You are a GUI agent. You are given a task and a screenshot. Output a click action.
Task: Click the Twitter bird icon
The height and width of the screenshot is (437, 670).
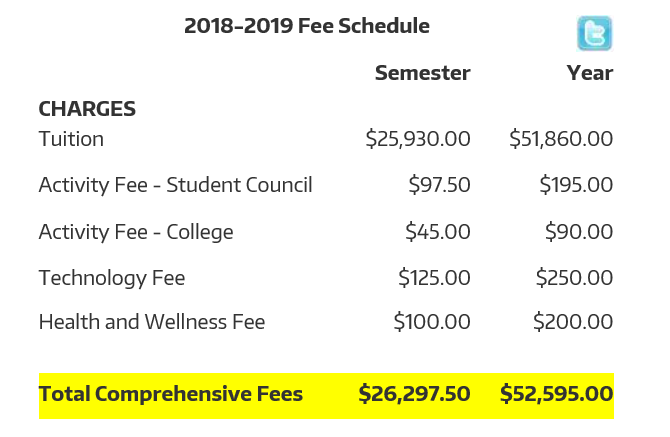click(595, 34)
